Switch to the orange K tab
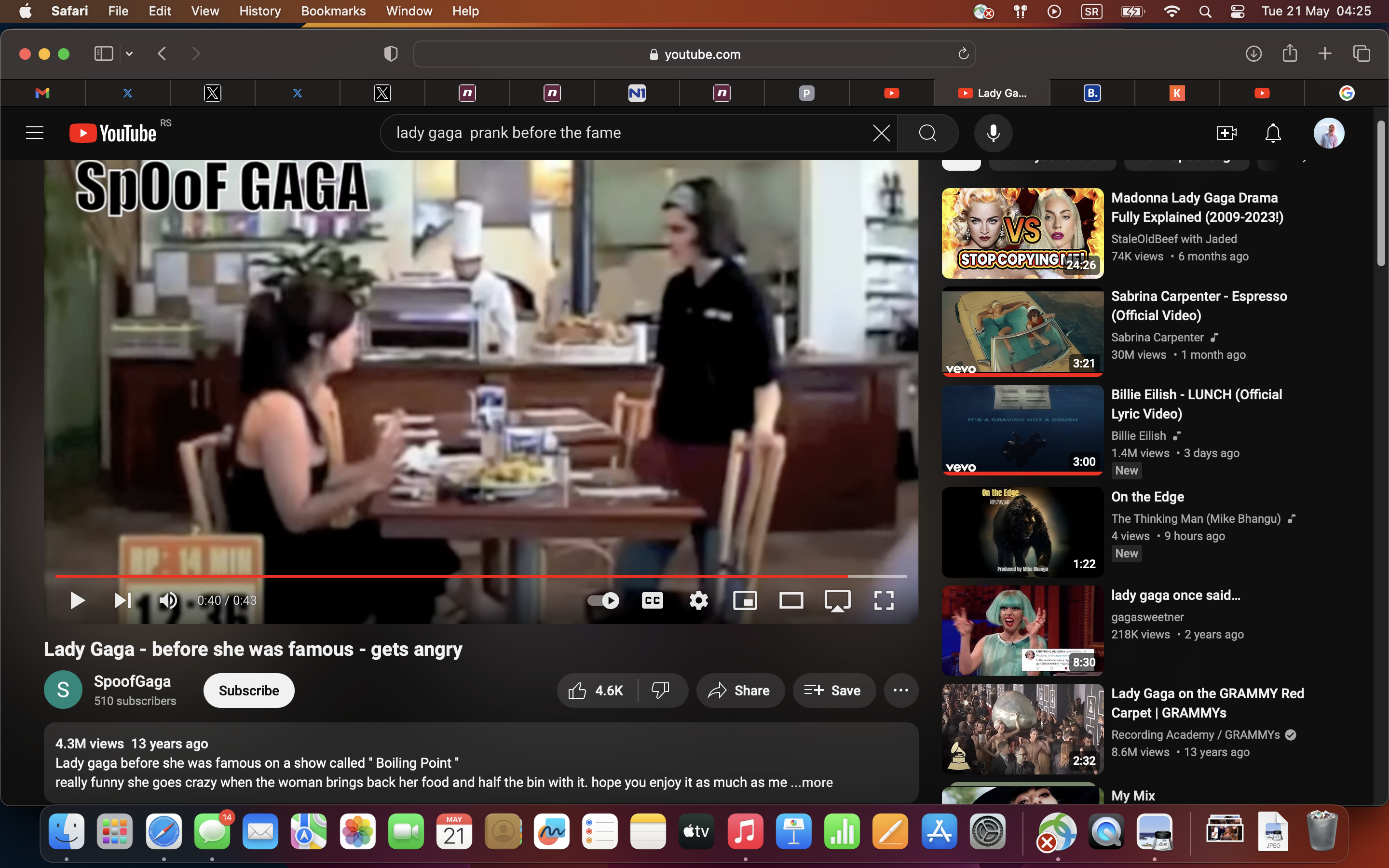Screen dimensions: 1389x868 tap(1177, 93)
